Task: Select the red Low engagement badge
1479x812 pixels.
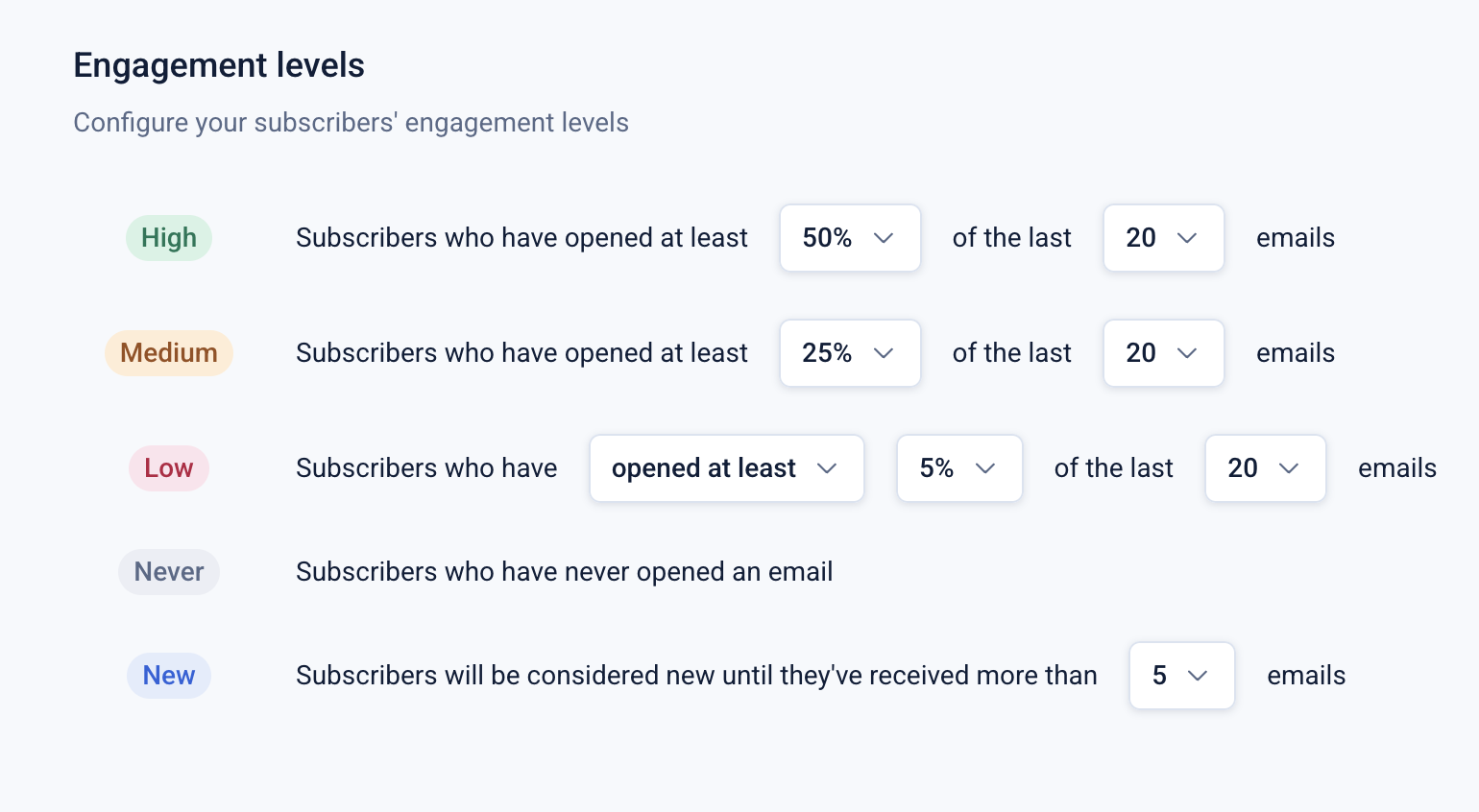Action: [169, 468]
